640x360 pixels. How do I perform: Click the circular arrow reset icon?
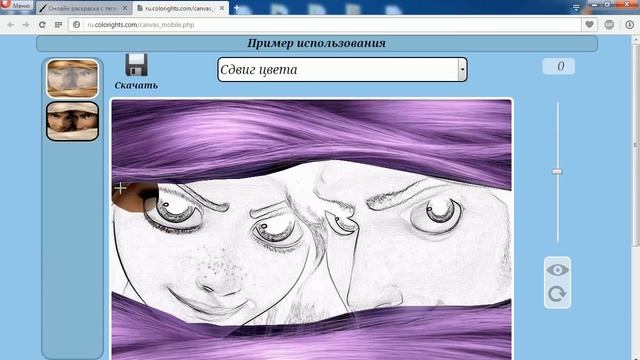[557, 294]
